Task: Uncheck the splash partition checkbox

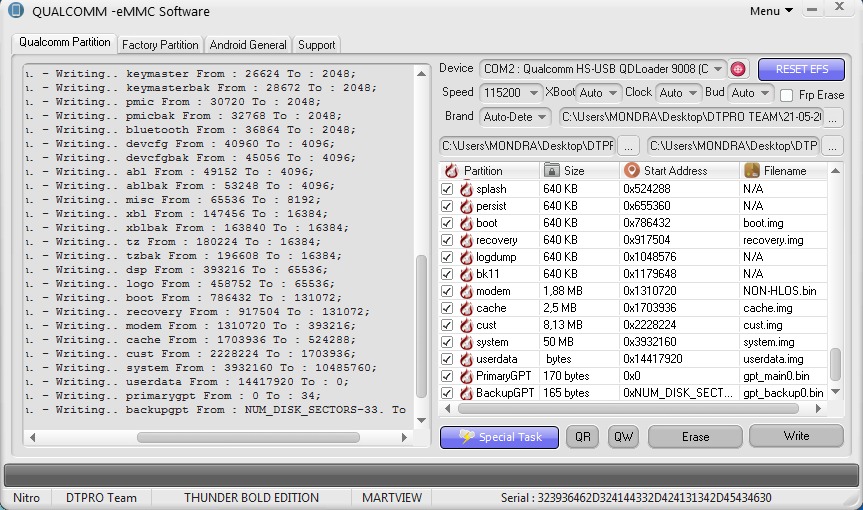Action: pyautogui.click(x=447, y=189)
